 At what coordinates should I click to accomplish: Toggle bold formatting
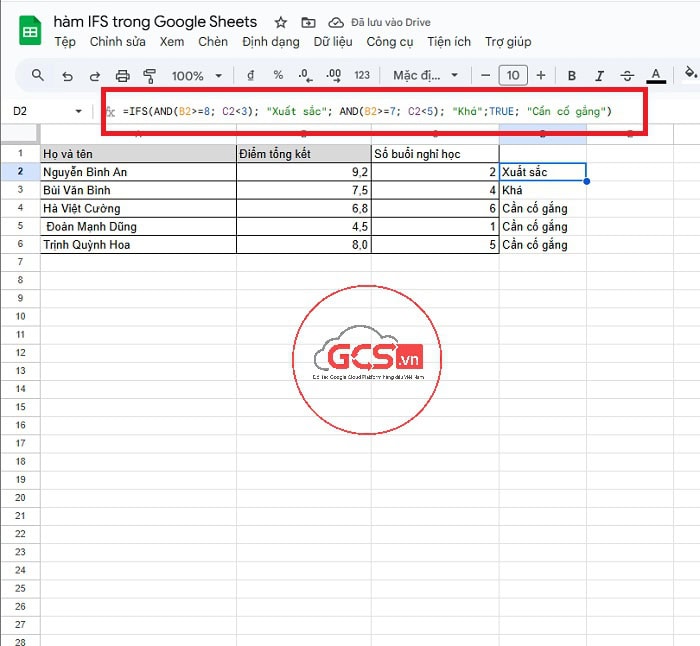pos(572,75)
